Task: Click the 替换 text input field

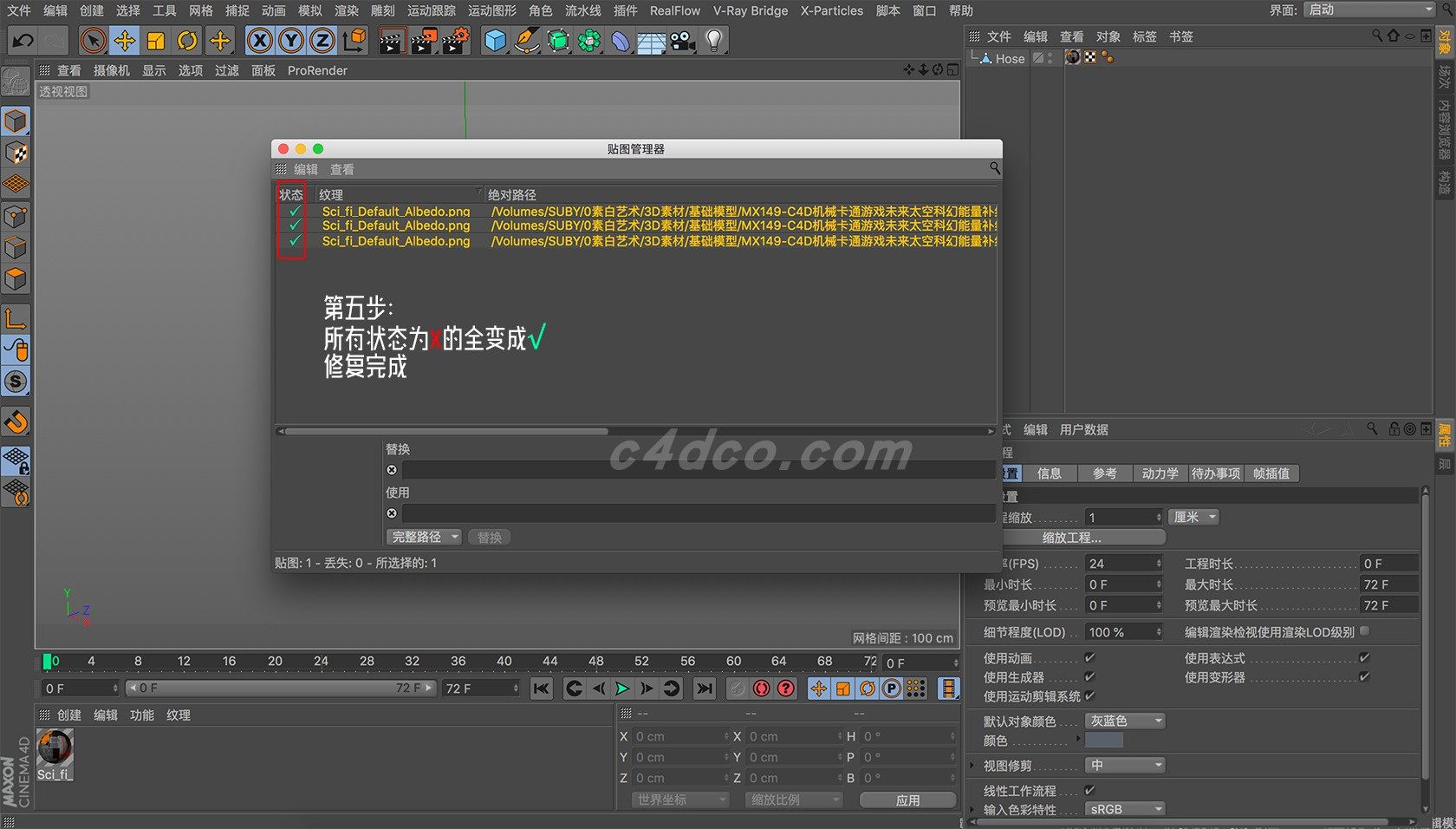Action: pyautogui.click(x=698, y=470)
